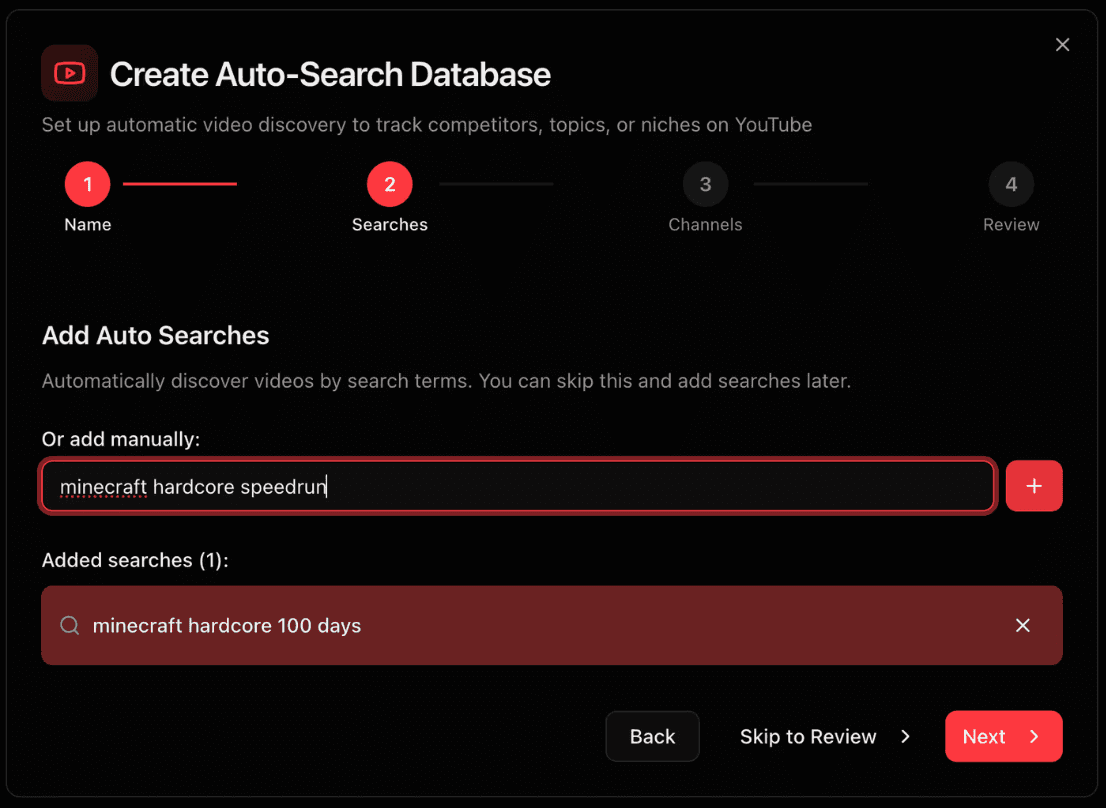This screenshot has height=808, width=1106.
Task: Close the Create Auto-Search Database dialog
Action: [x=1062, y=45]
